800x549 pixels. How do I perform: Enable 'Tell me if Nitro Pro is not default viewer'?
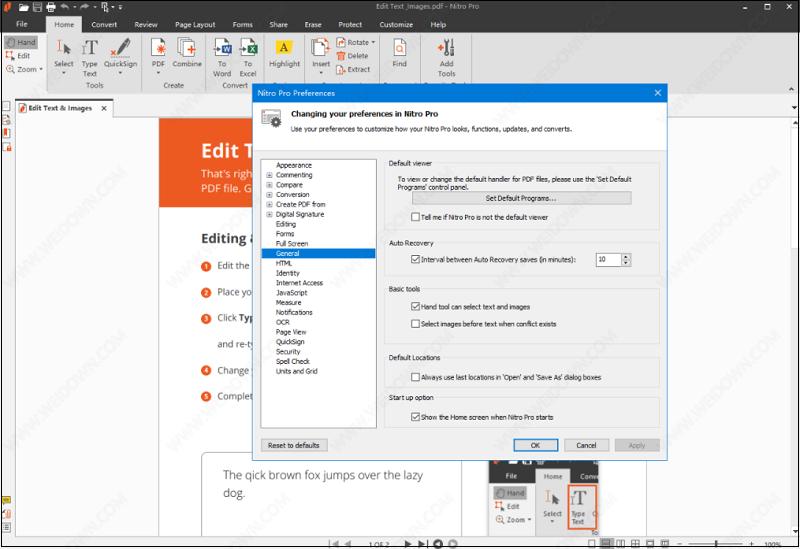pyautogui.click(x=417, y=216)
